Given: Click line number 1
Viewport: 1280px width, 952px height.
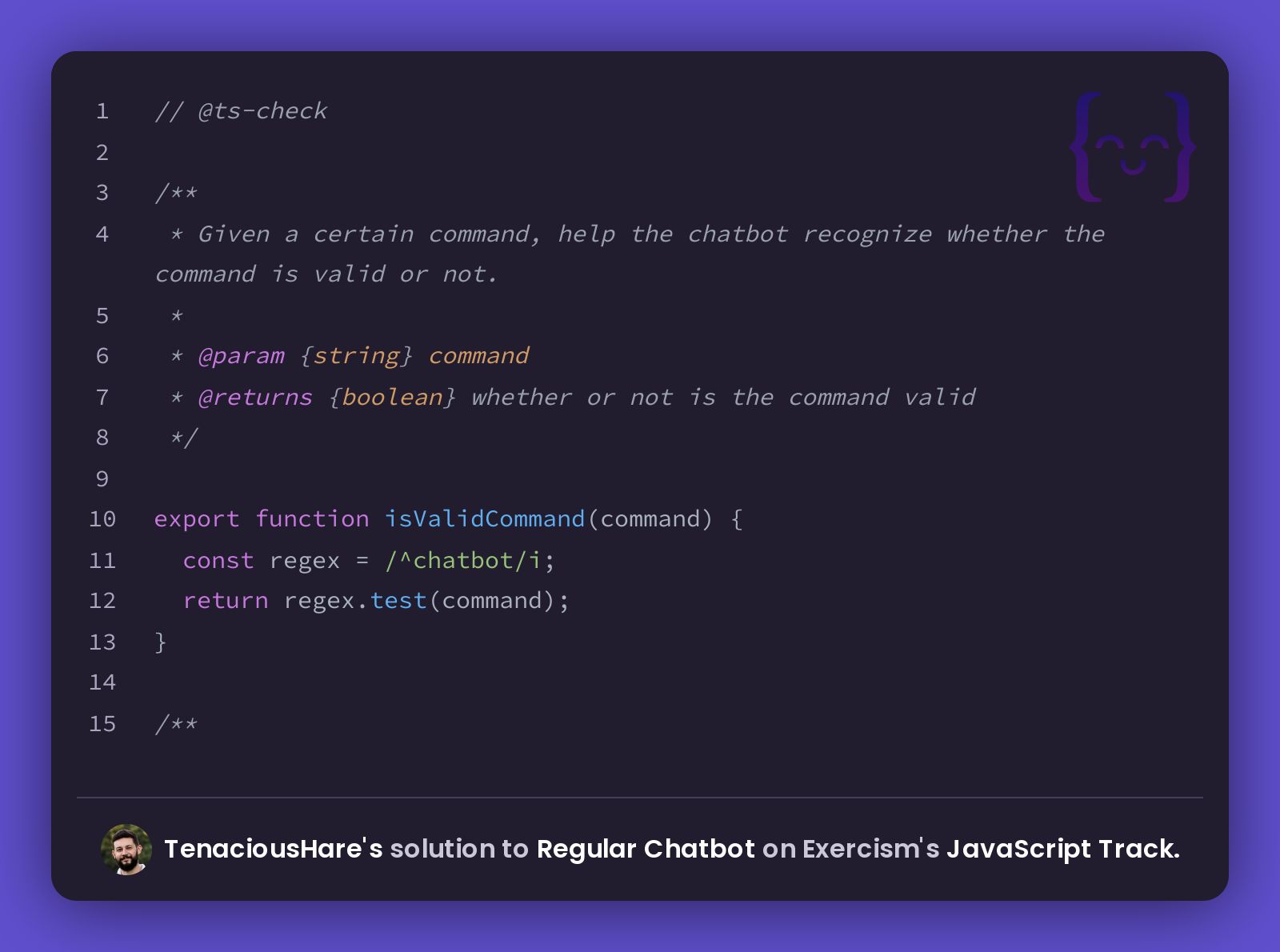Looking at the screenshot, I should coord(102,111).
